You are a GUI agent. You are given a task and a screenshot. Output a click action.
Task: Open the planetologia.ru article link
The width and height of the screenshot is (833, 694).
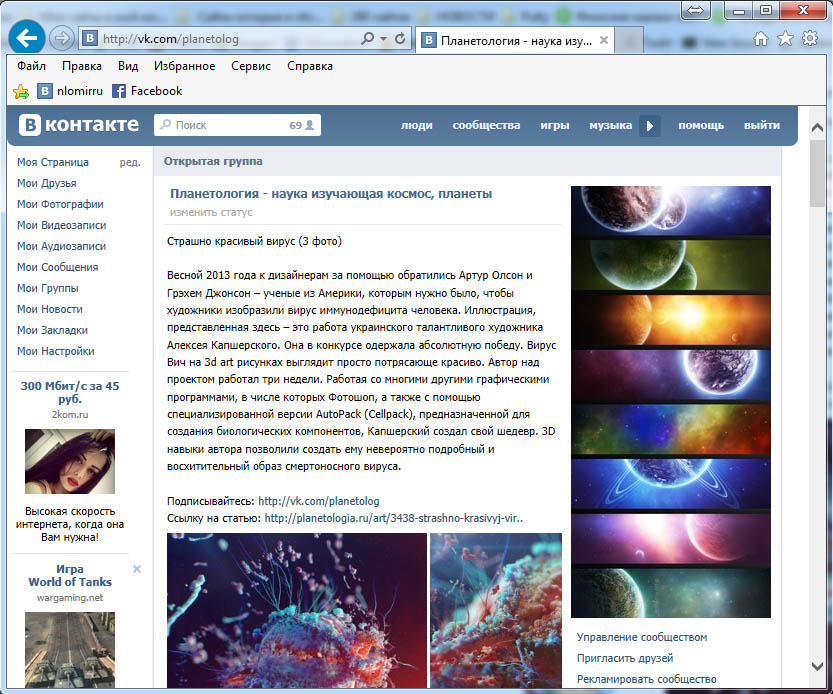coord(394,518)
